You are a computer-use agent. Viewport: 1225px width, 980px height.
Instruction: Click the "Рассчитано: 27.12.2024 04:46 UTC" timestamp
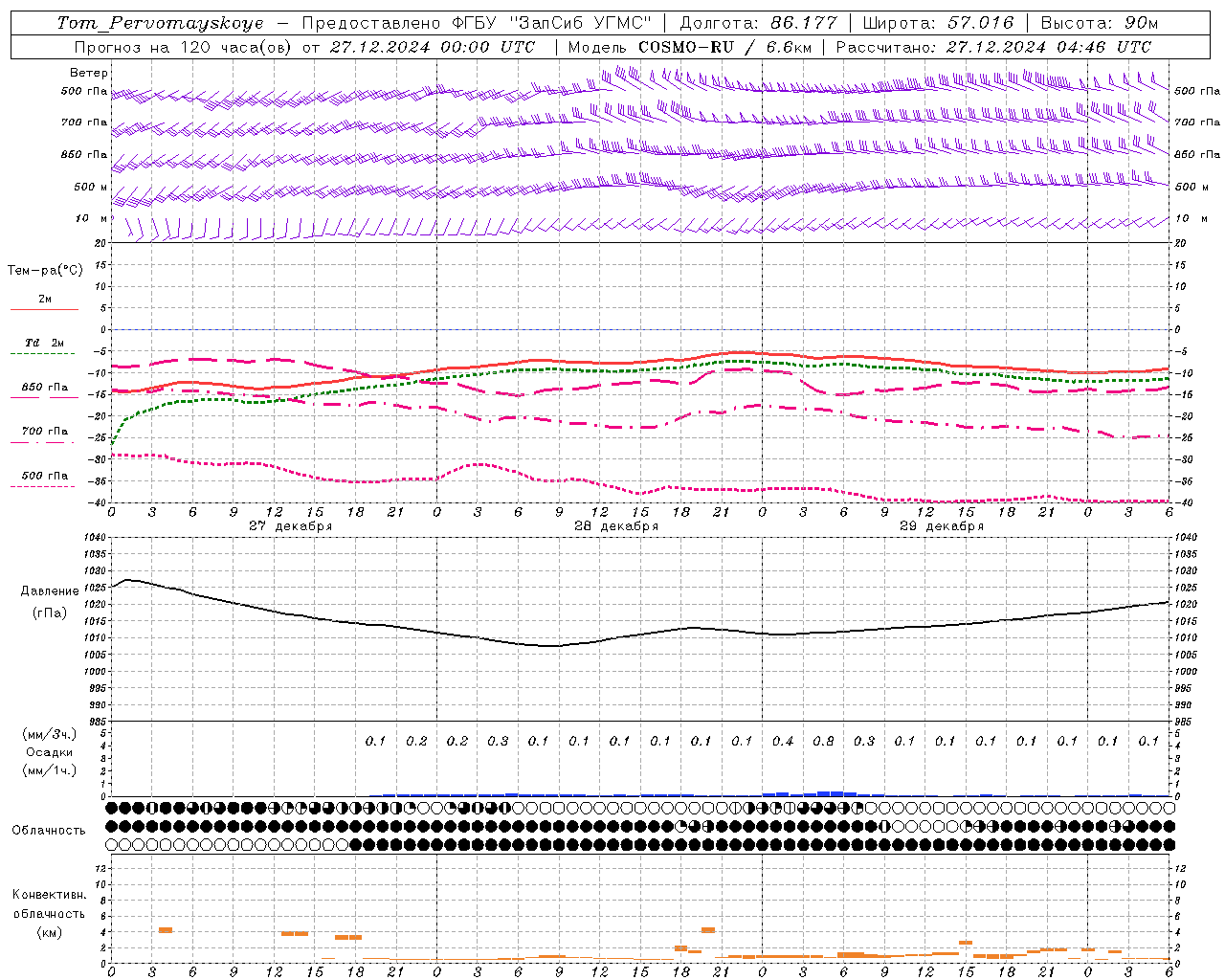(x=993, y=47)
